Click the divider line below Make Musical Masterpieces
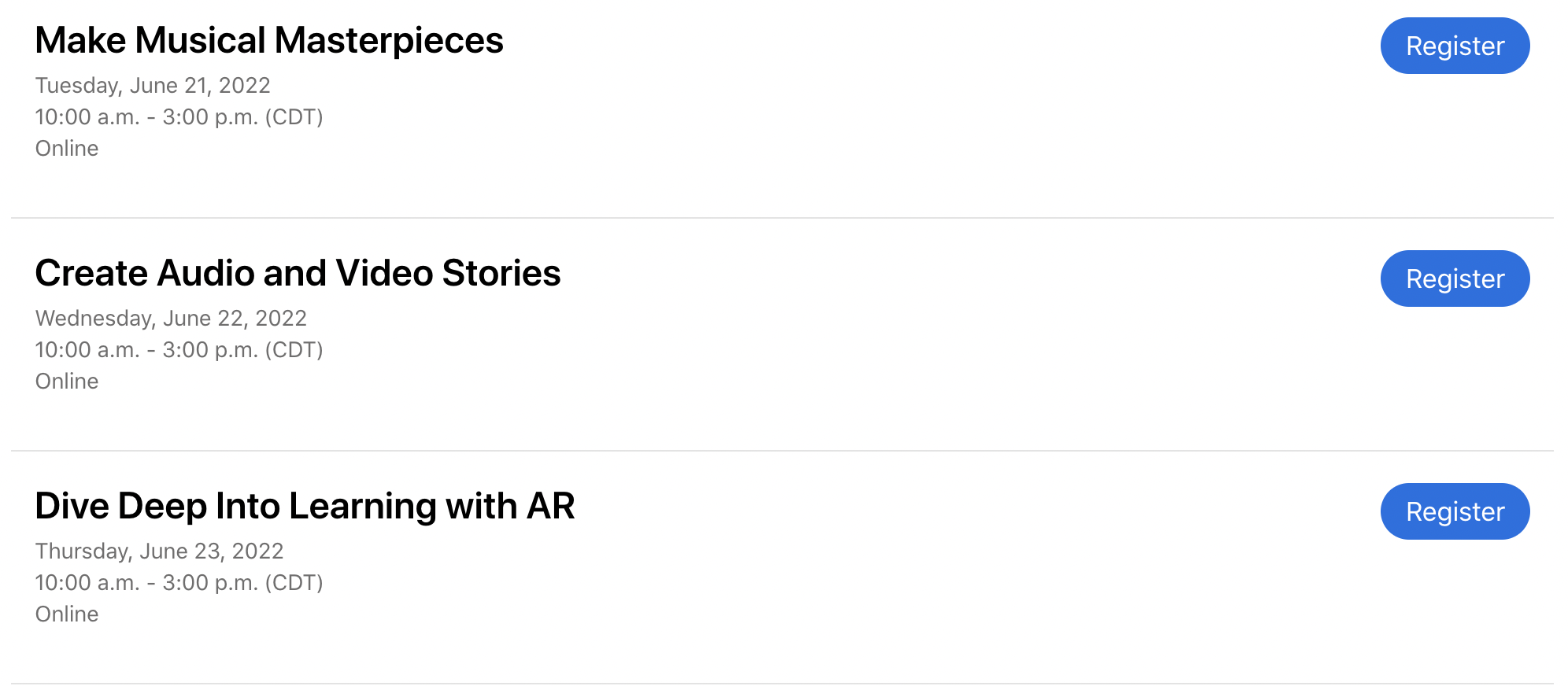 (x=782, y=218)
